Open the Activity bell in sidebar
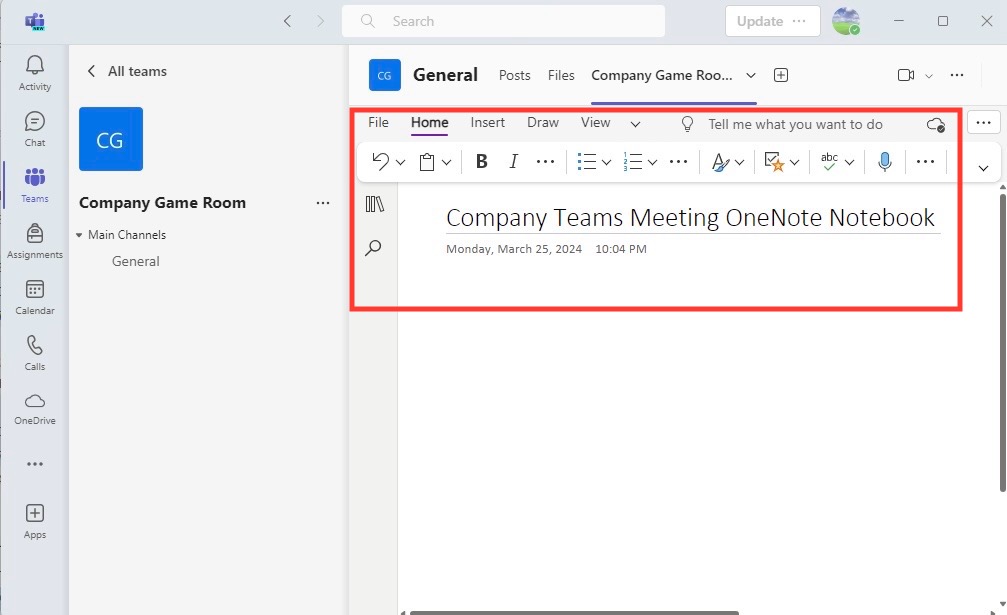This screenshot has height=615, width=1007. coord(35,73)
